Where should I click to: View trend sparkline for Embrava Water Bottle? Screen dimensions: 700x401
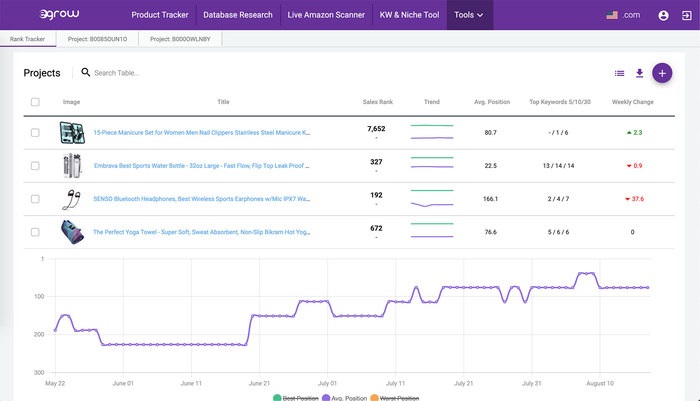[x=432, y=163]
